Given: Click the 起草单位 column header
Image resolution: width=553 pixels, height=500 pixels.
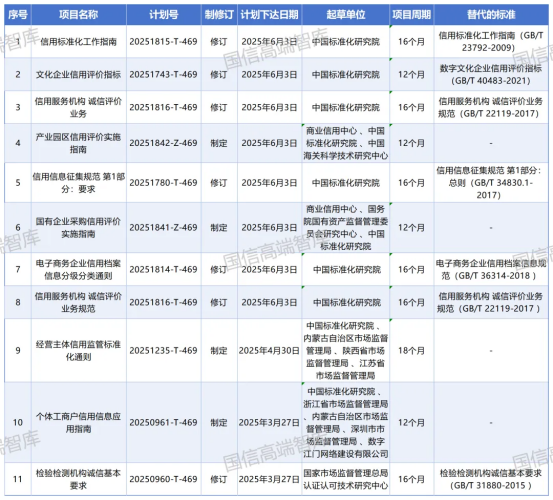Looking at the screenshot, I should point(346,15).
